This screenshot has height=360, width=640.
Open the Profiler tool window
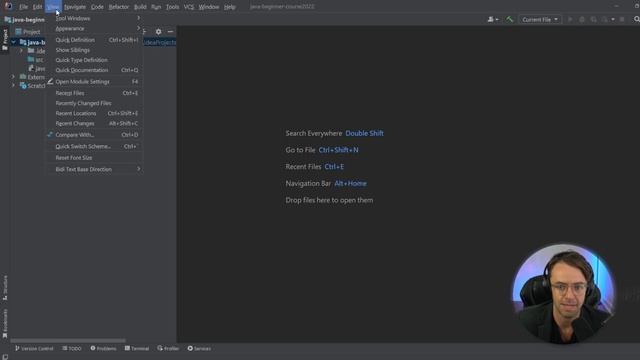point(168,349)
